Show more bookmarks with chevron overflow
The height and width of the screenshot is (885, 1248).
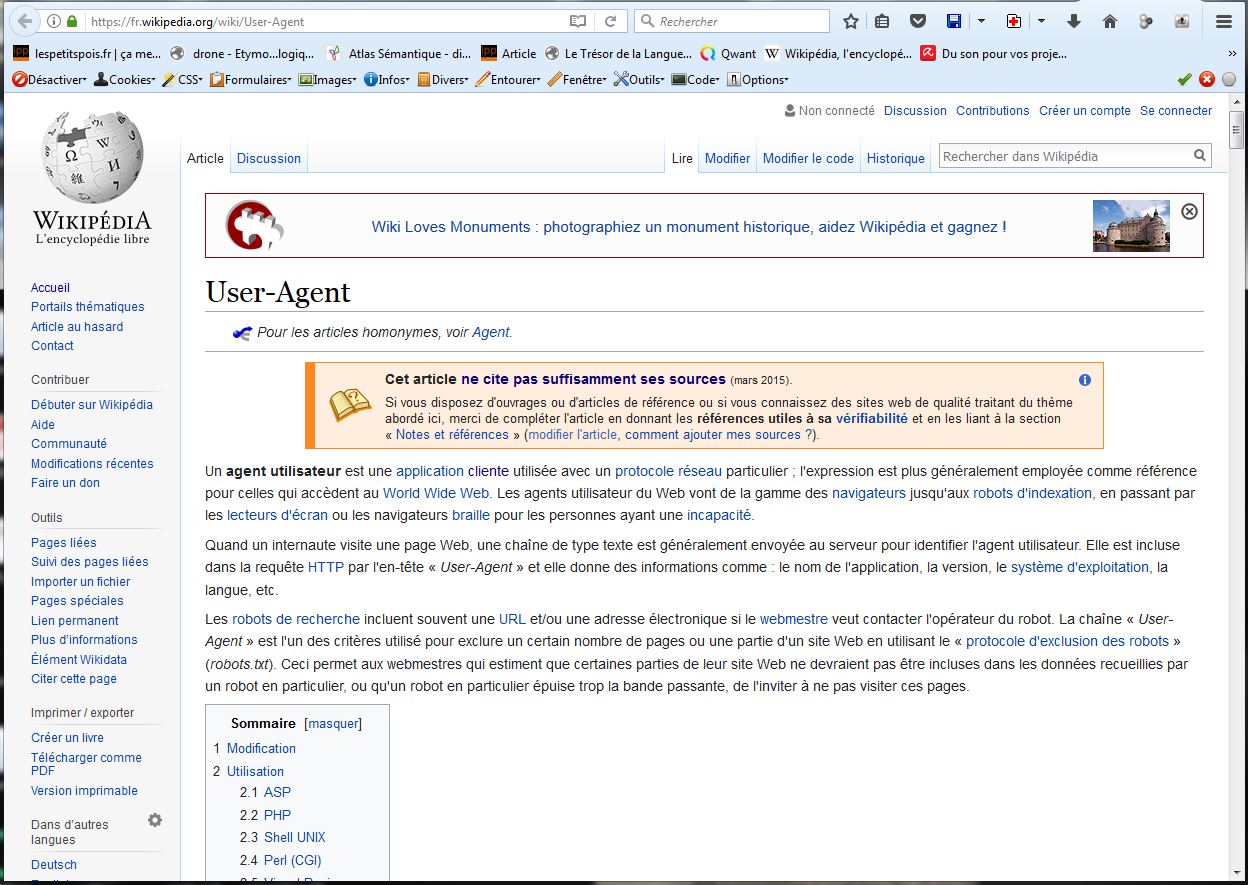click(x=1232, y=54)
